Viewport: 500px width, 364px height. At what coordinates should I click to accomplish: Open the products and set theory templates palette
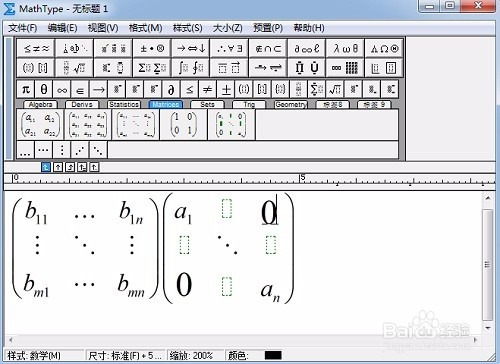(x=307, y=68)
